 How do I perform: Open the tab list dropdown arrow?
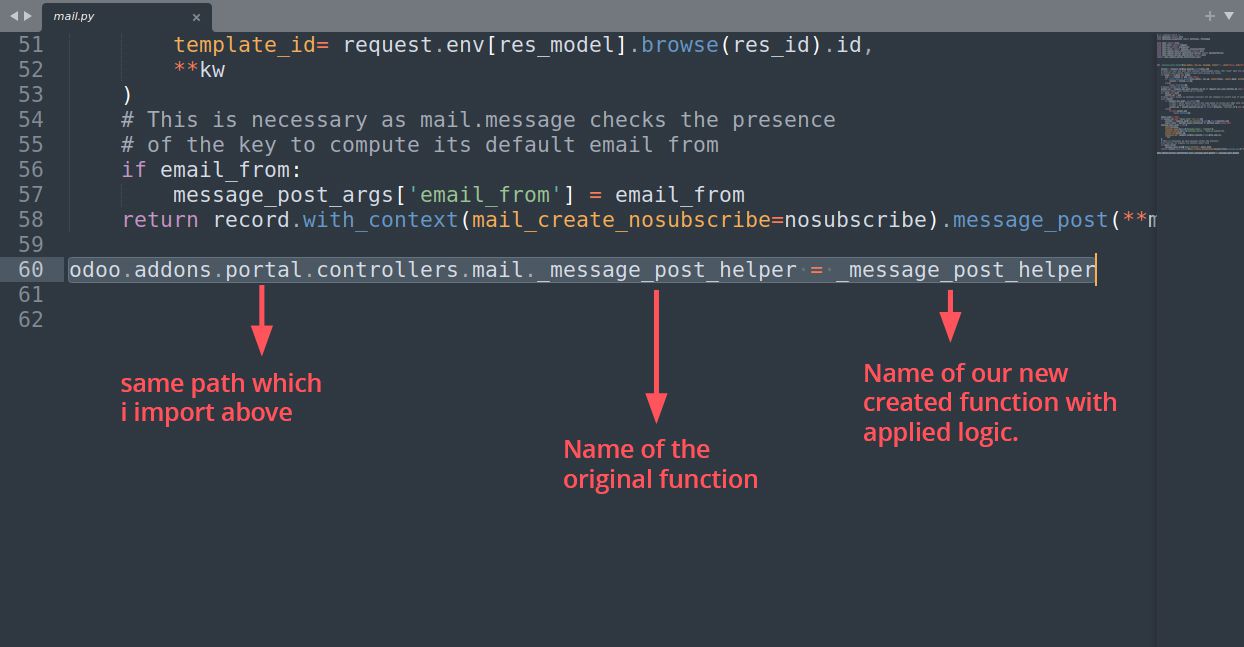pyautogui.click(x=1227, y=16)
